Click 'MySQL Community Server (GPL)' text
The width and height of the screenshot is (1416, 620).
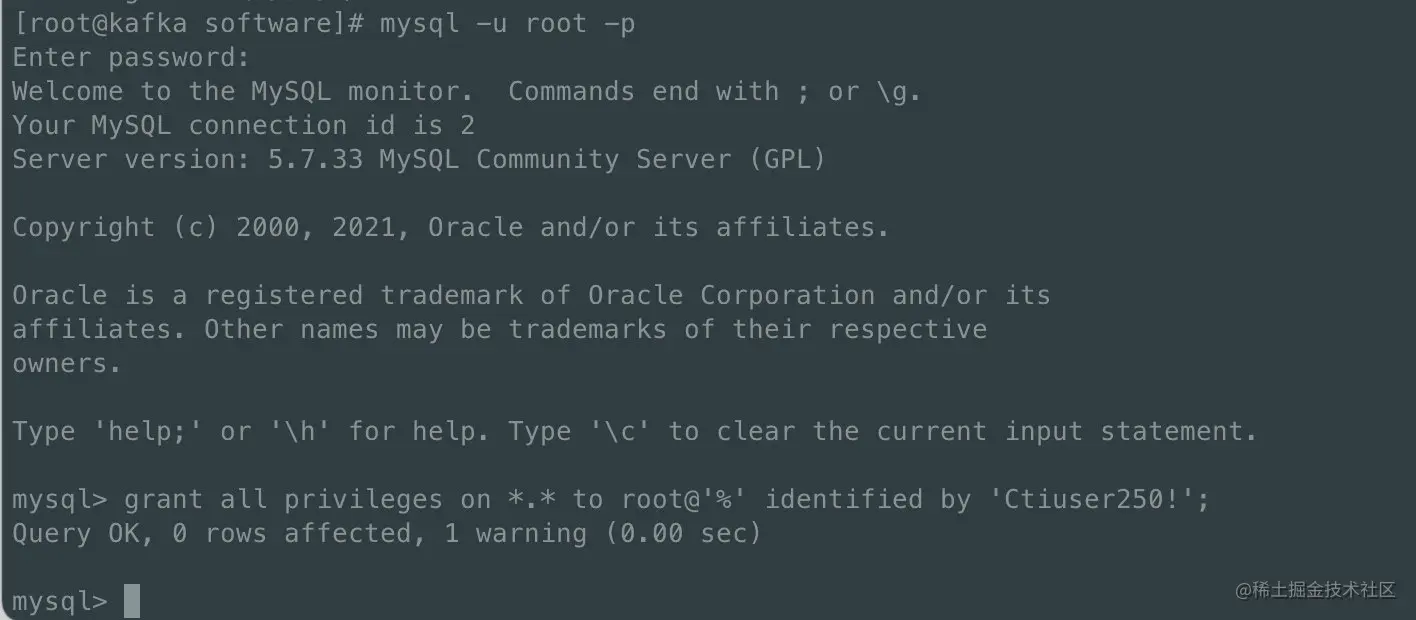click(601, 159)
